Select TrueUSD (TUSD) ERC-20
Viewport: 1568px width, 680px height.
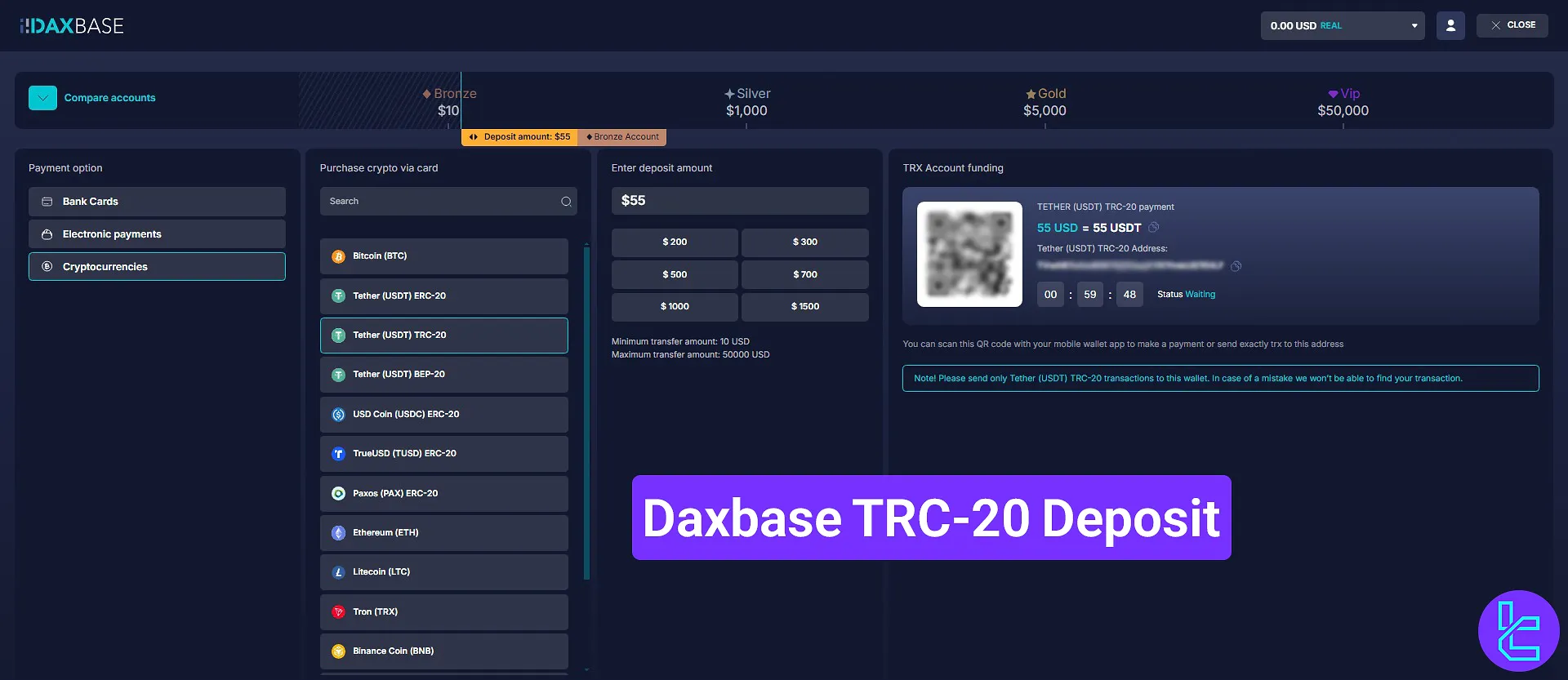coord(443,454)
